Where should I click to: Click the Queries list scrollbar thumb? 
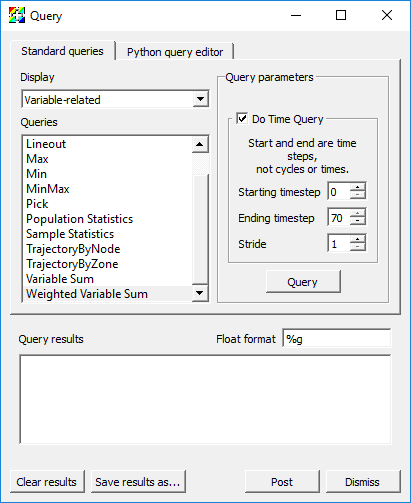(x=200, y=229)
